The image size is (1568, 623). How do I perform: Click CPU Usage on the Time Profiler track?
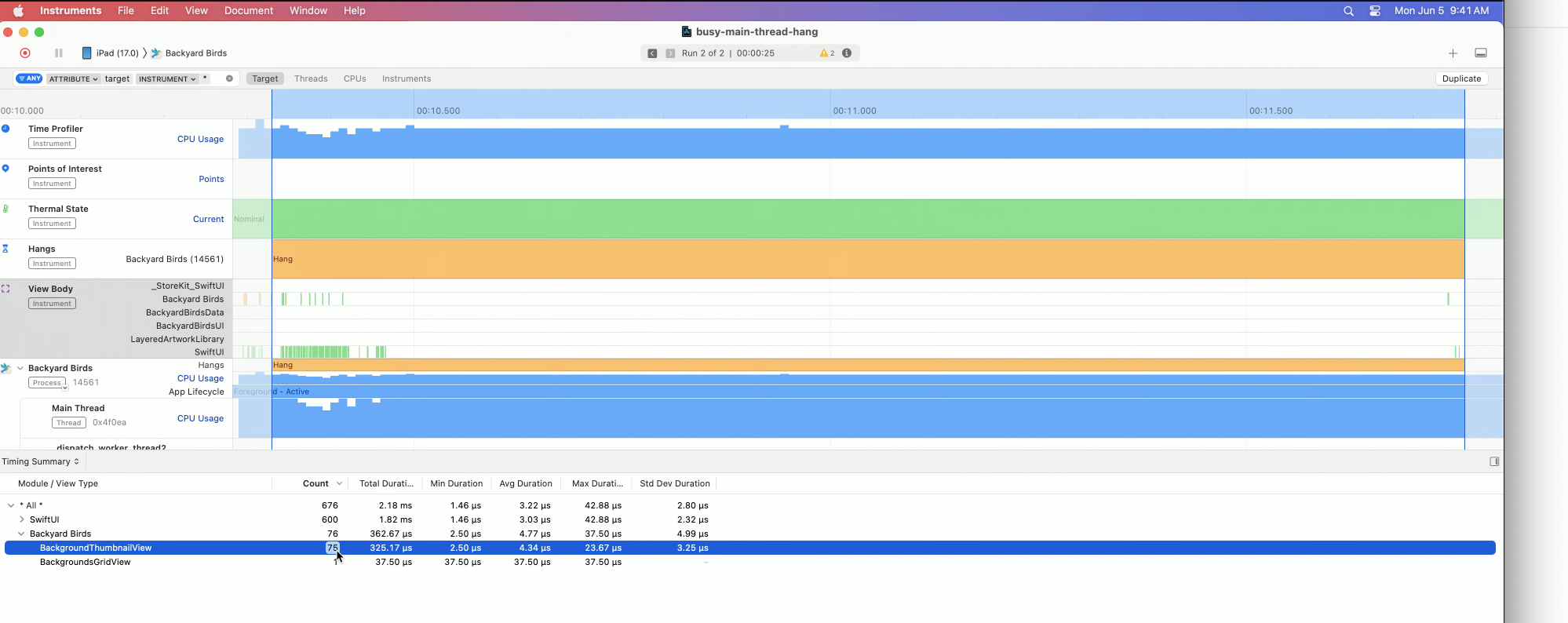pos(200,139)
